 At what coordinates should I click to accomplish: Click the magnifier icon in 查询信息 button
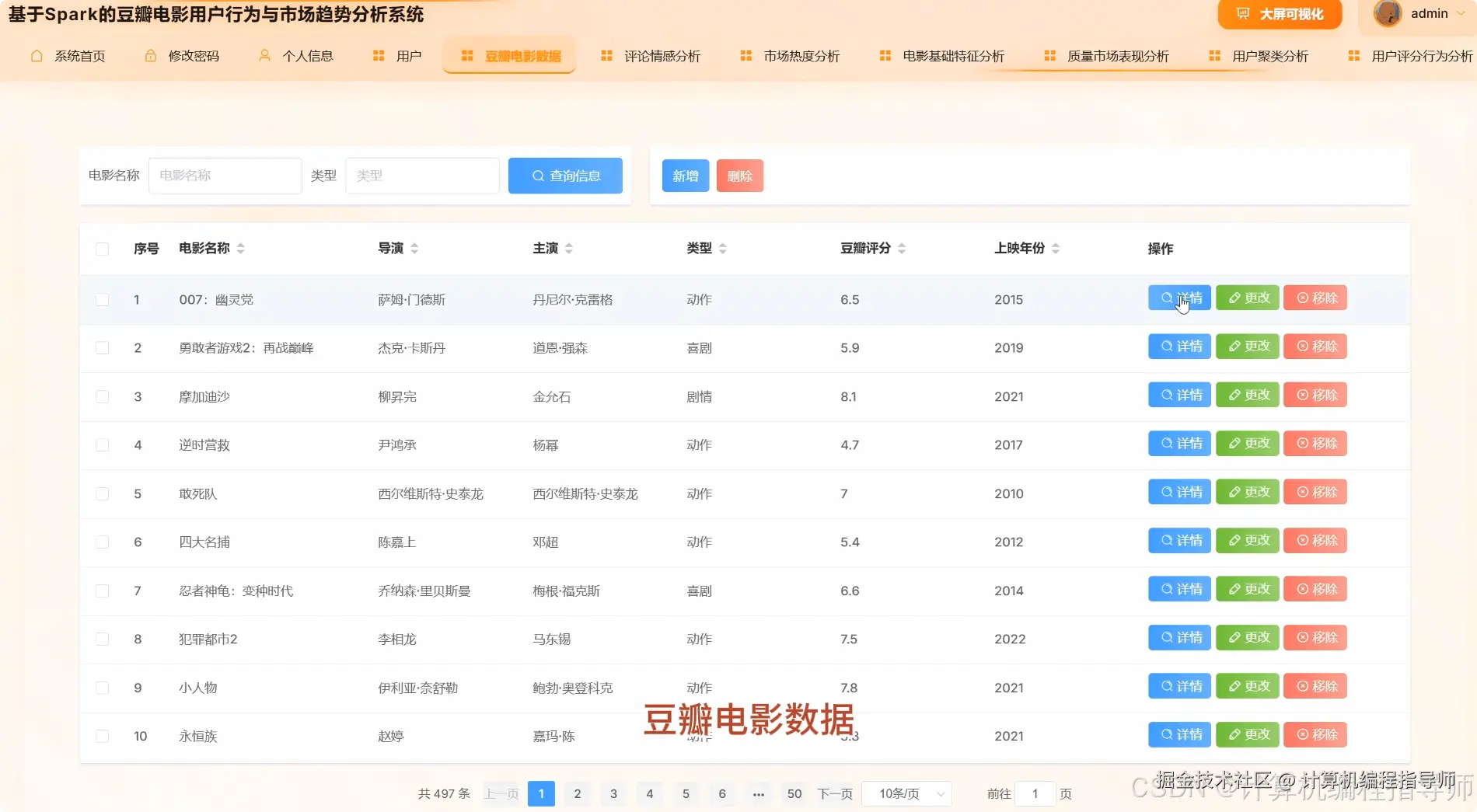click(537, 176)
